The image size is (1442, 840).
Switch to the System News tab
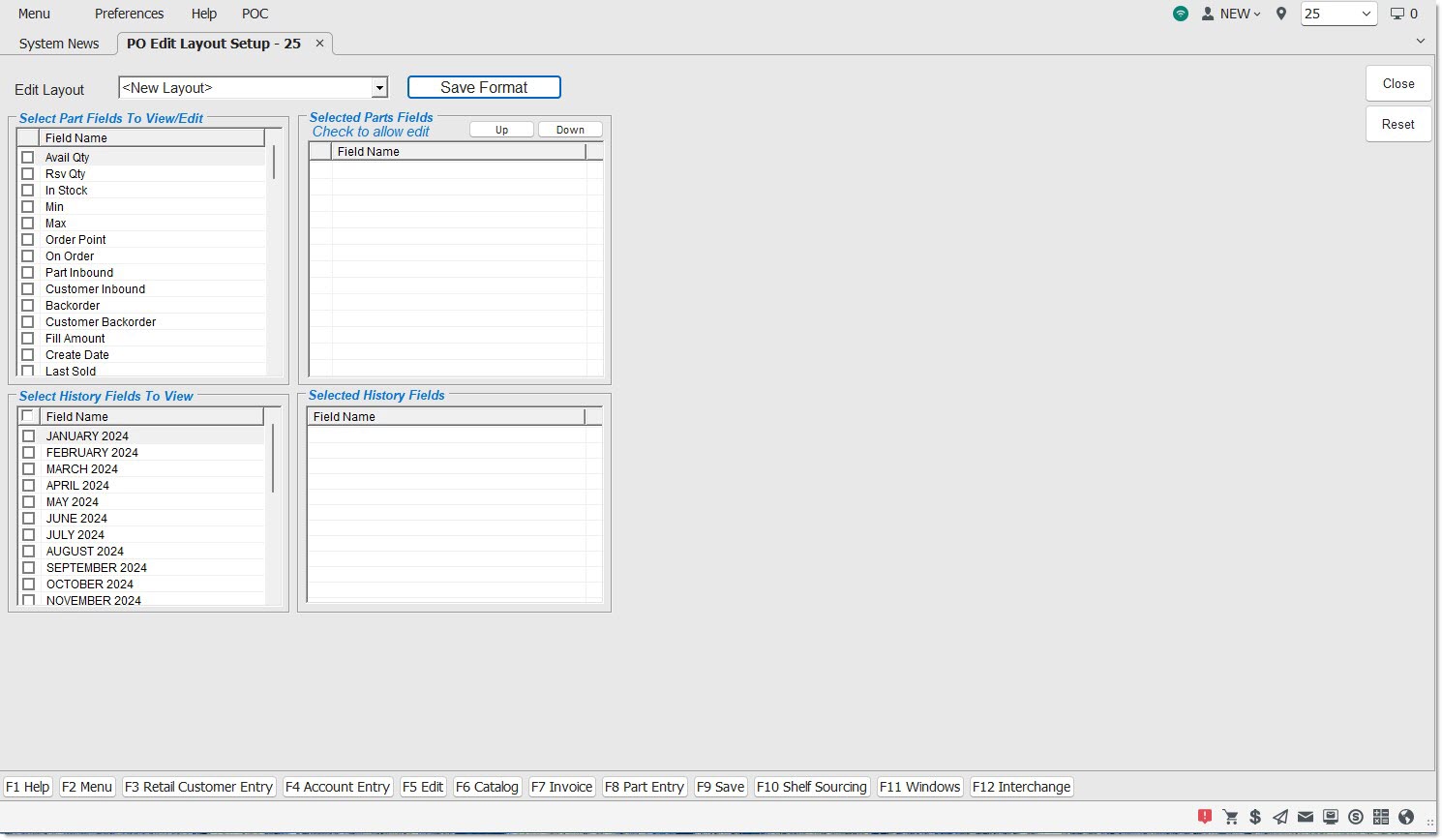pos(59,44)
